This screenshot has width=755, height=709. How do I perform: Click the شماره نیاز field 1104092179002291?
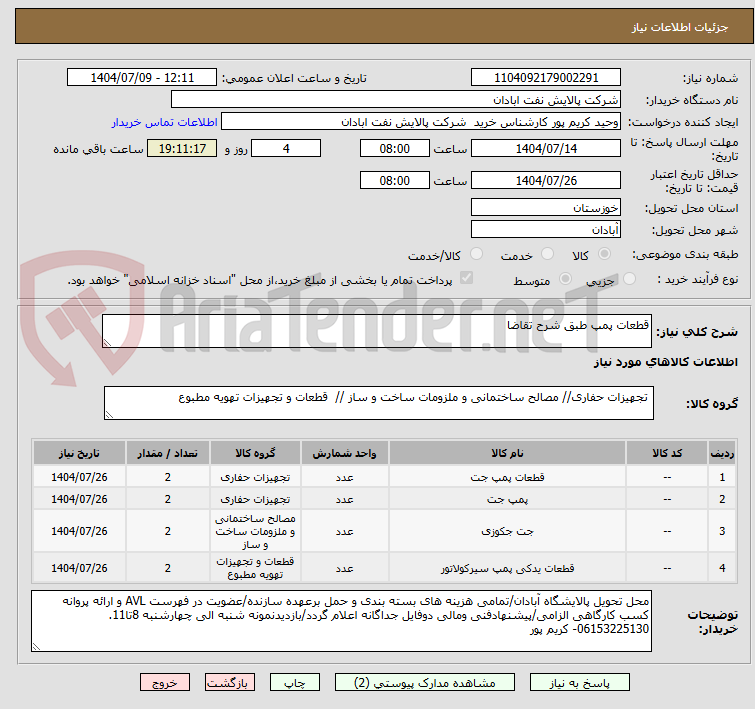click(546, 78)
